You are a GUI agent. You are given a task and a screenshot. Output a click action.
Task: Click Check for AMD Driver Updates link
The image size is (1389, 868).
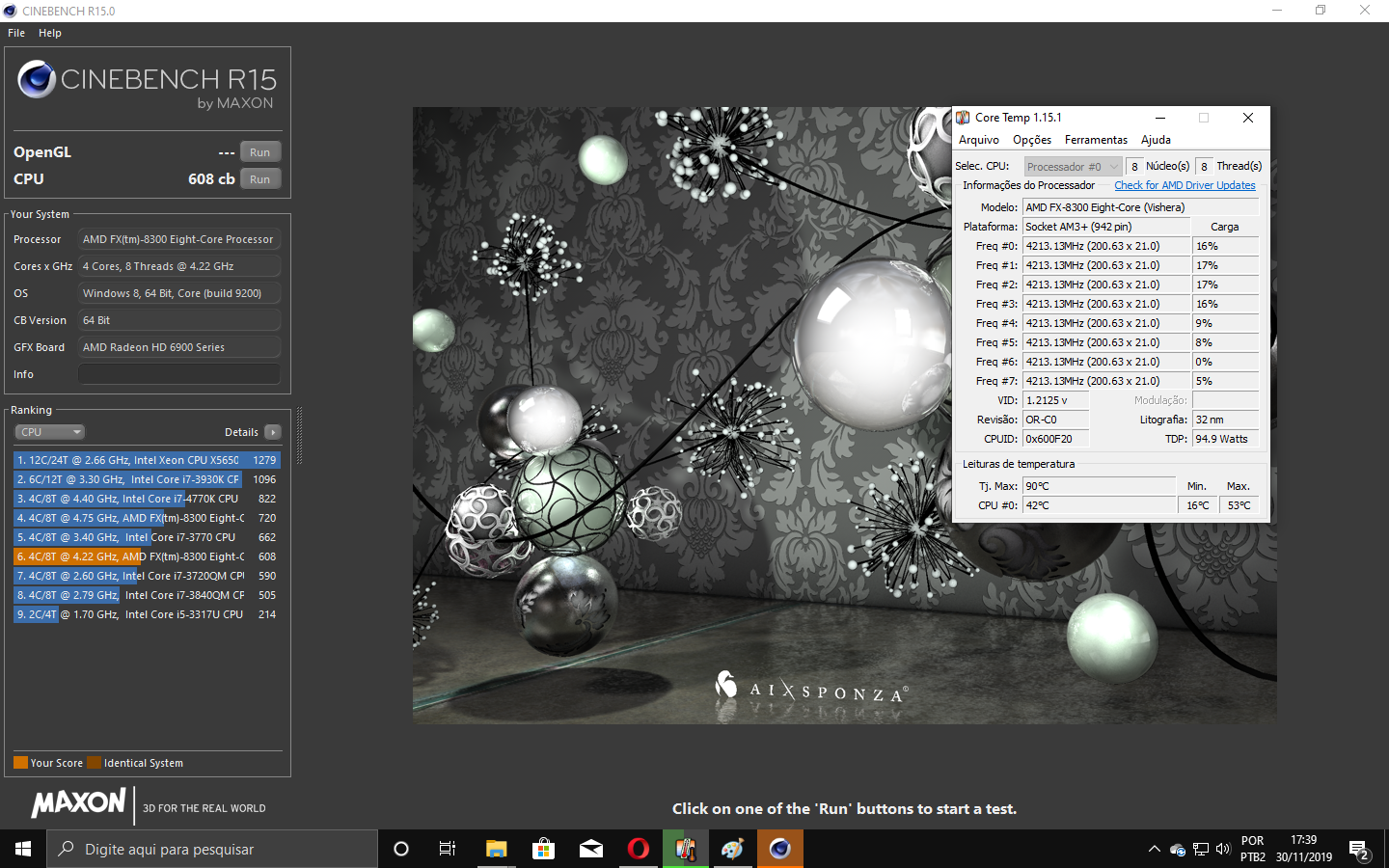(1185, 185)
